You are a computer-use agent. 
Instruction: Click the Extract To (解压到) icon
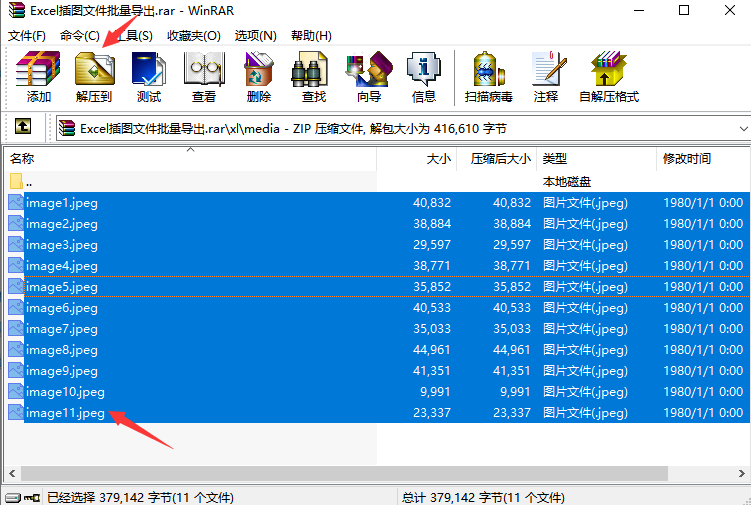[94, 69]
